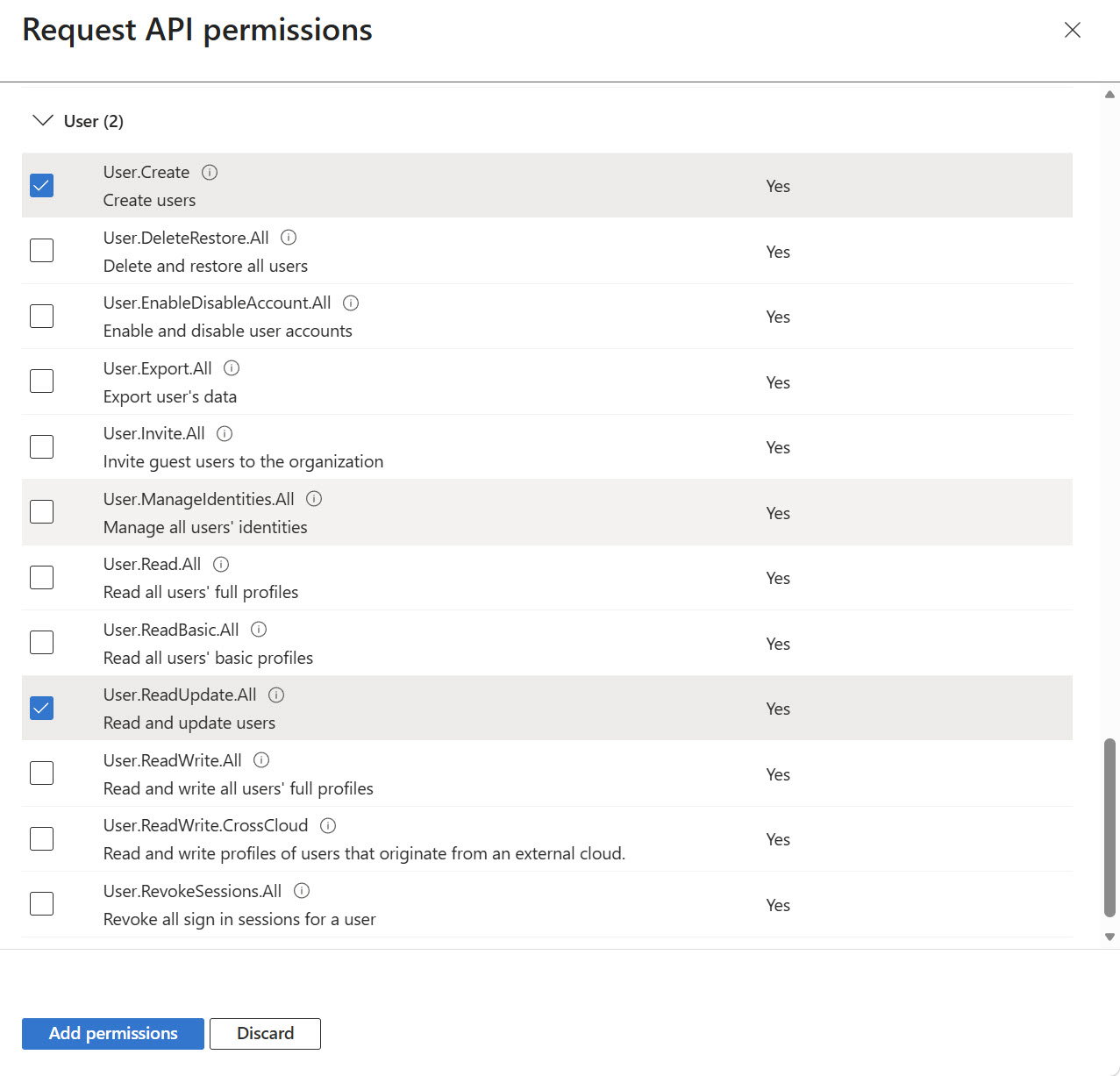
Task: Click the User.ReadWrite.CrossCloud permission name
Action: pos(206,826)
